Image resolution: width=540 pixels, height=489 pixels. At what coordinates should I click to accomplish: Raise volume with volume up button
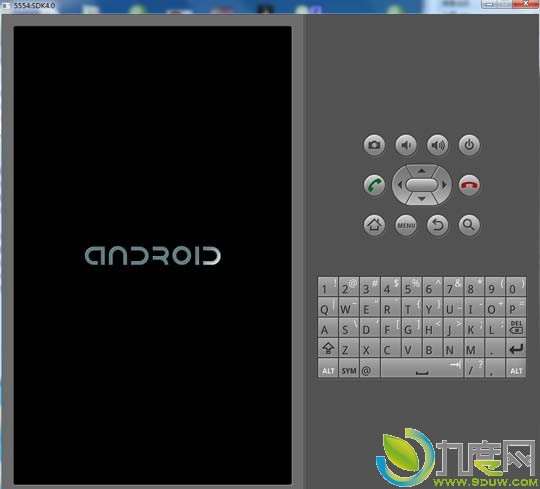tap(438, 145)
